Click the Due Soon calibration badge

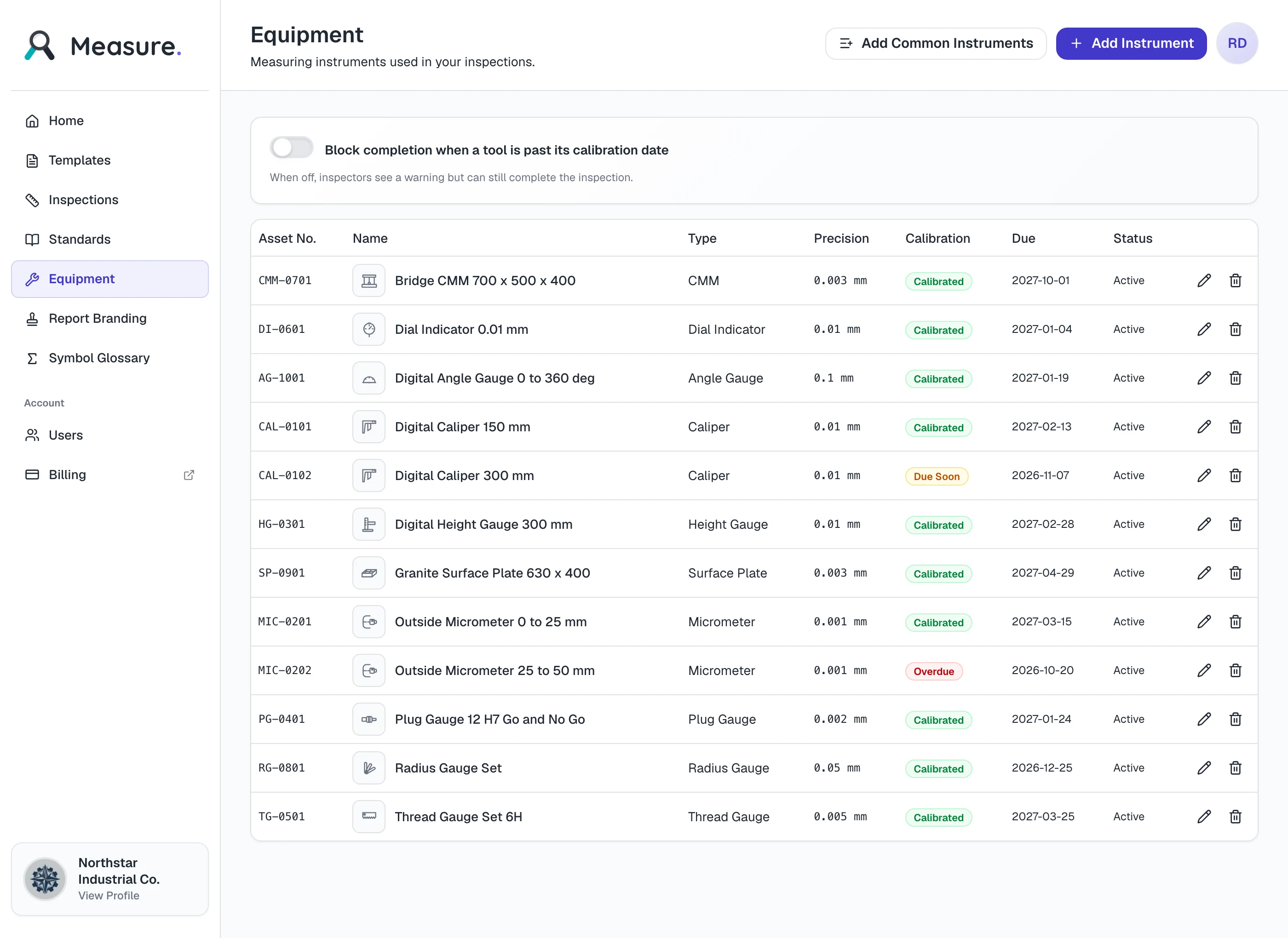pos(937,476)
